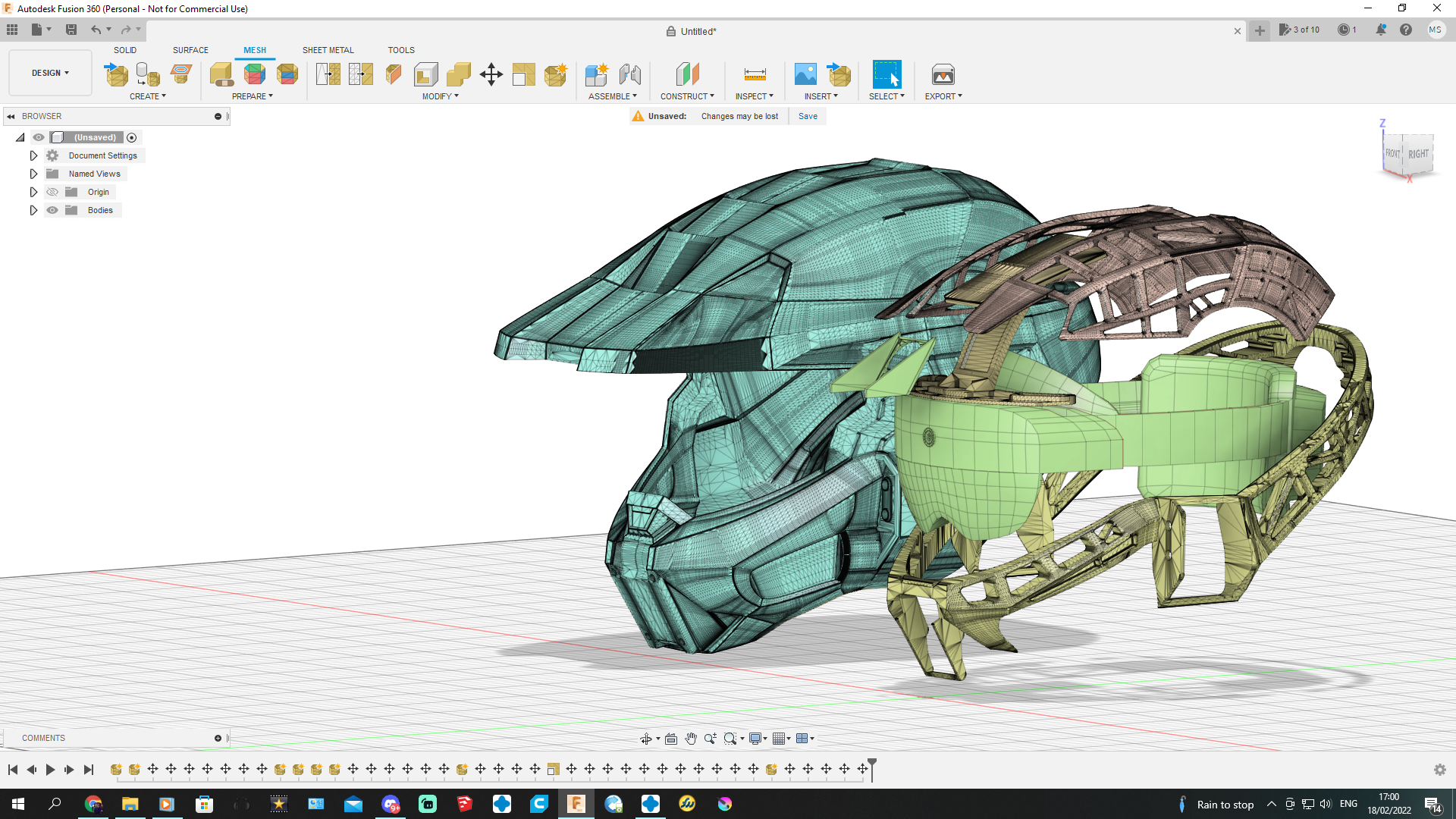
Task: Toggle visibility eye of the Origin folder
Action: [52, 192]
